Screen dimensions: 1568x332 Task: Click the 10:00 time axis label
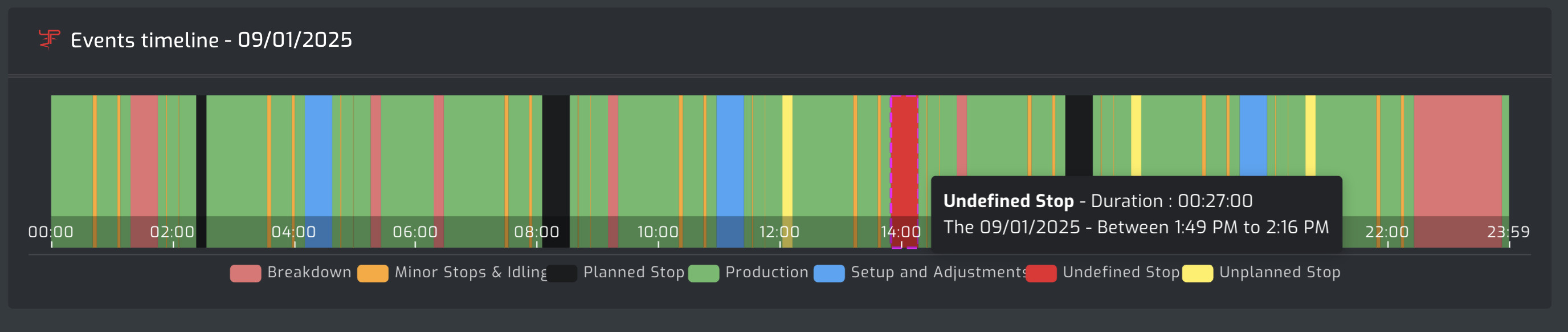(x=658, y=232)
